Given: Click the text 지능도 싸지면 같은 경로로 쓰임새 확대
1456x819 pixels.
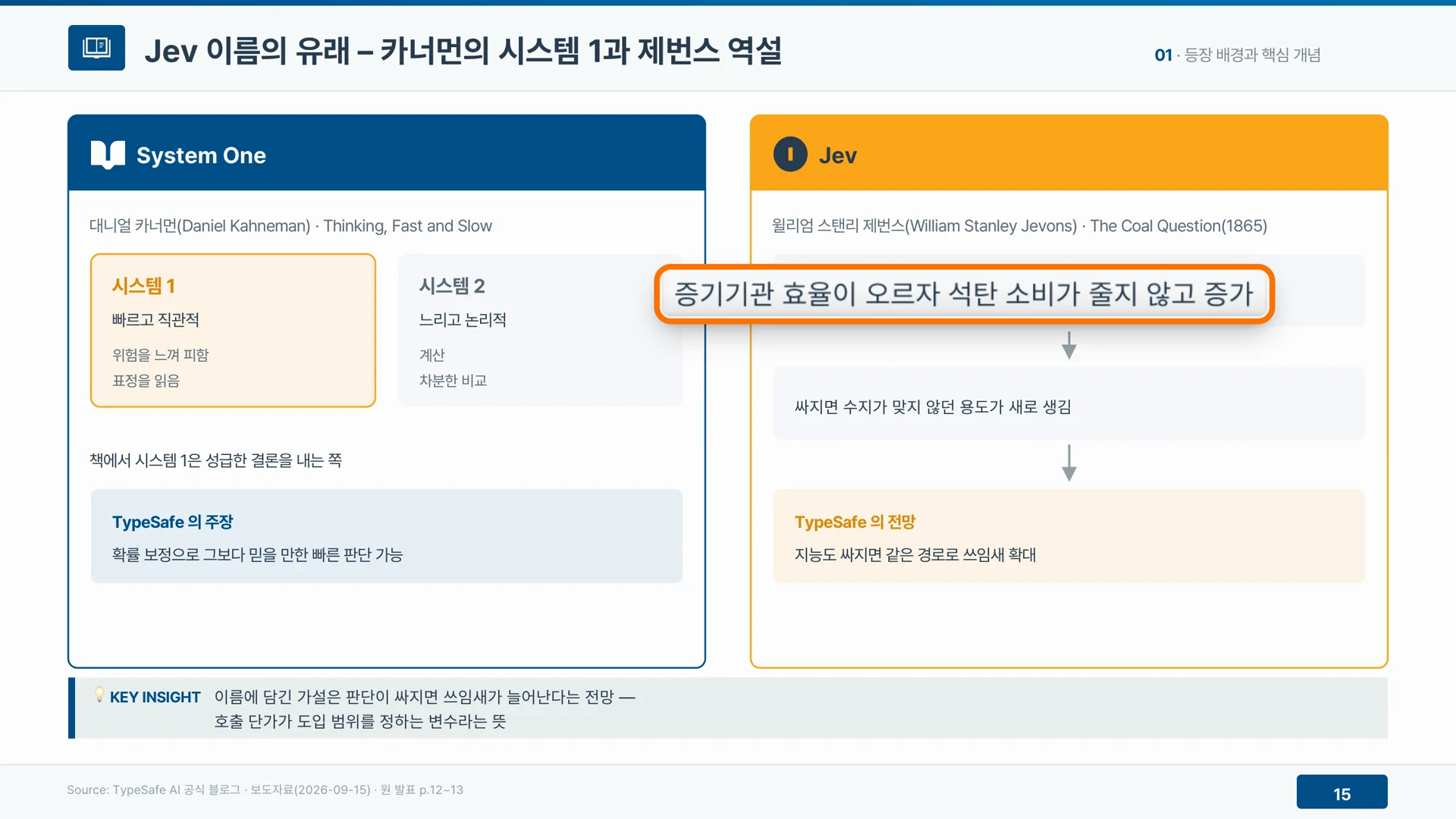Looking at the screenshot, I should (x=915, y=554).
